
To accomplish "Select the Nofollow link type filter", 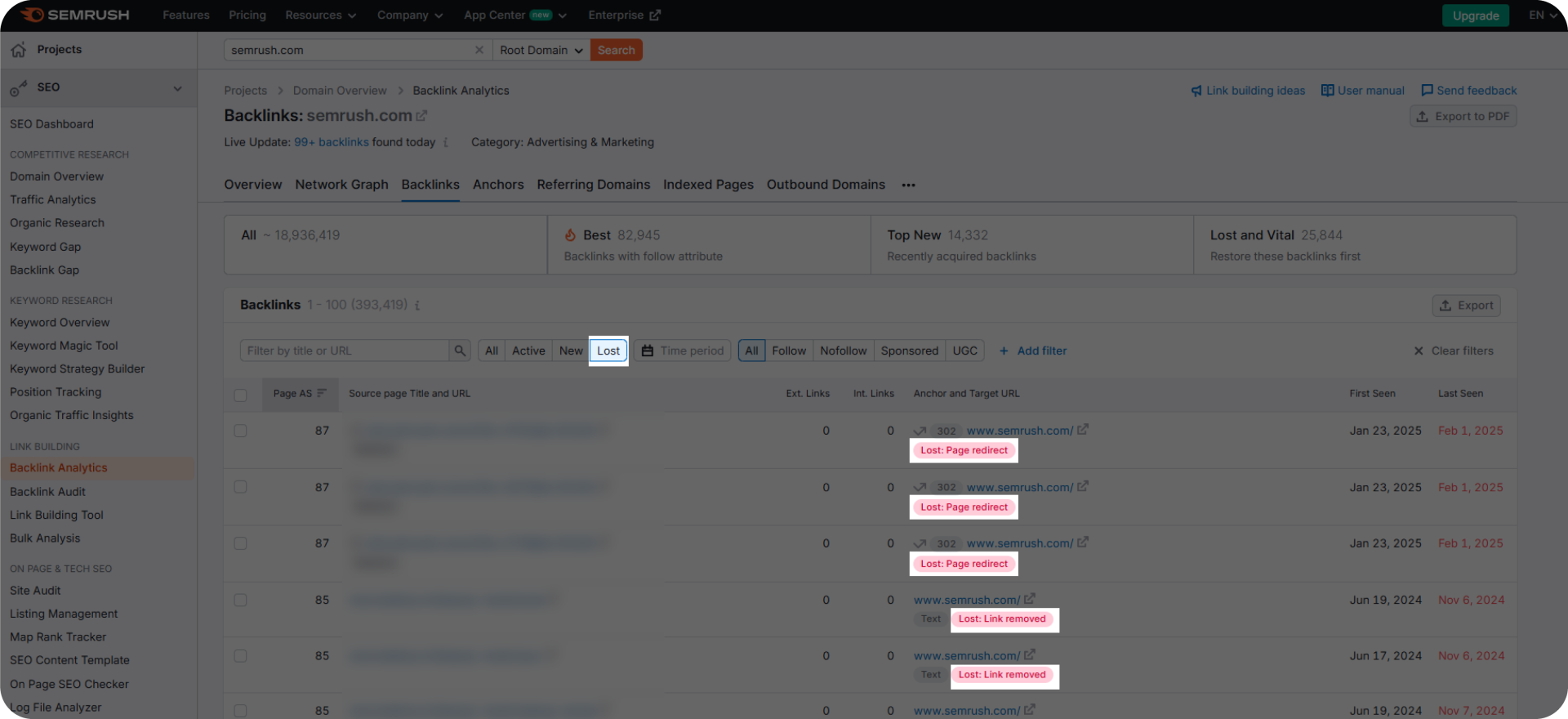I will [x=844, y=351].
